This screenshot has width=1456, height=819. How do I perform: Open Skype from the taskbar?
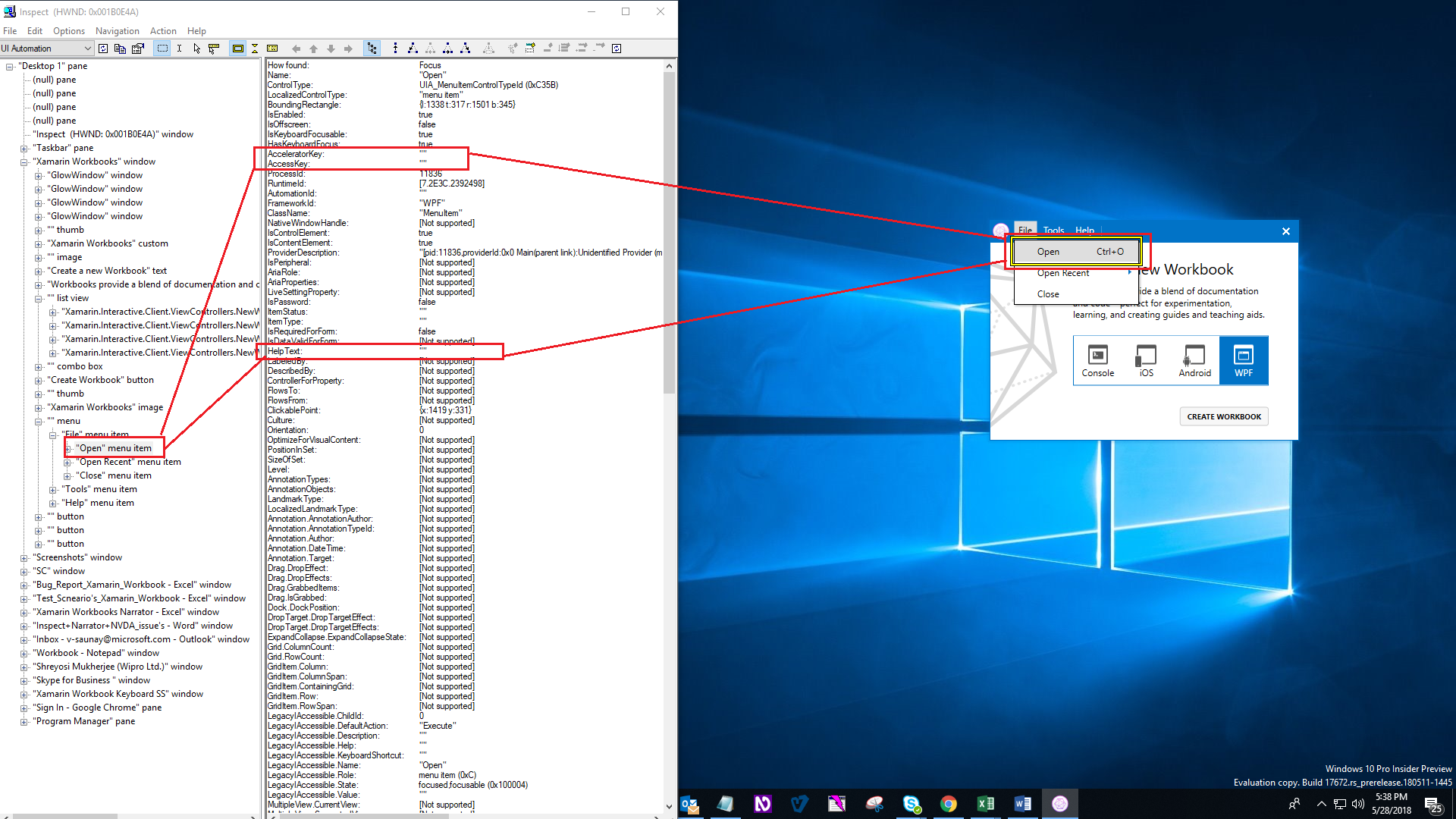point(912,803)
